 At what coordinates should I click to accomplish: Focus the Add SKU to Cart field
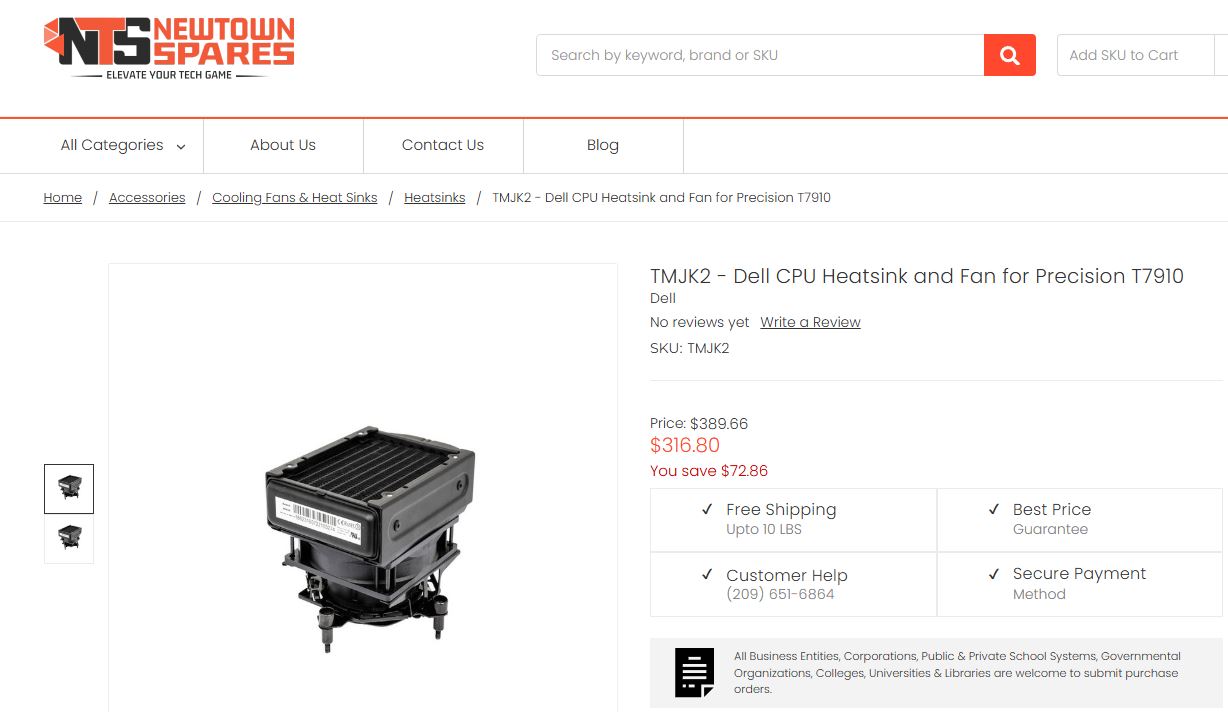1136,55
